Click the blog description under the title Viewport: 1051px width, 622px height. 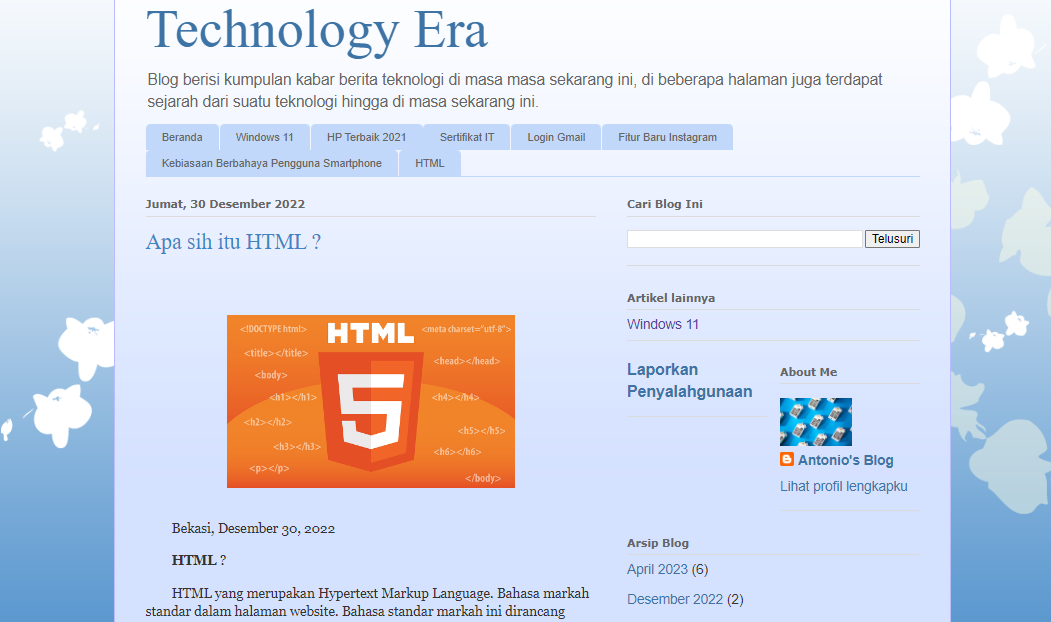tap(515, 90)
